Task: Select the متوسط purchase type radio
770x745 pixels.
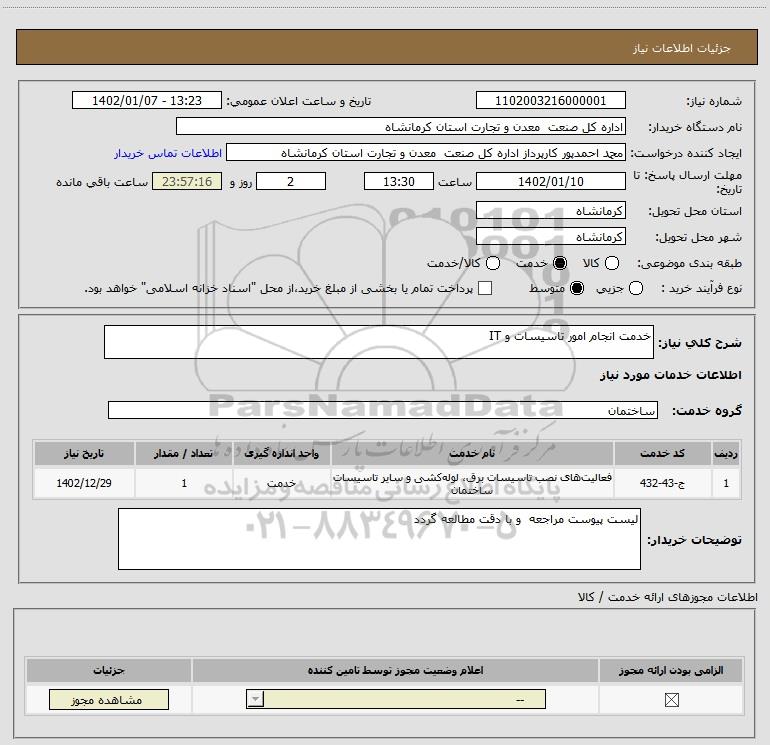Action: [x=577, y=288]
